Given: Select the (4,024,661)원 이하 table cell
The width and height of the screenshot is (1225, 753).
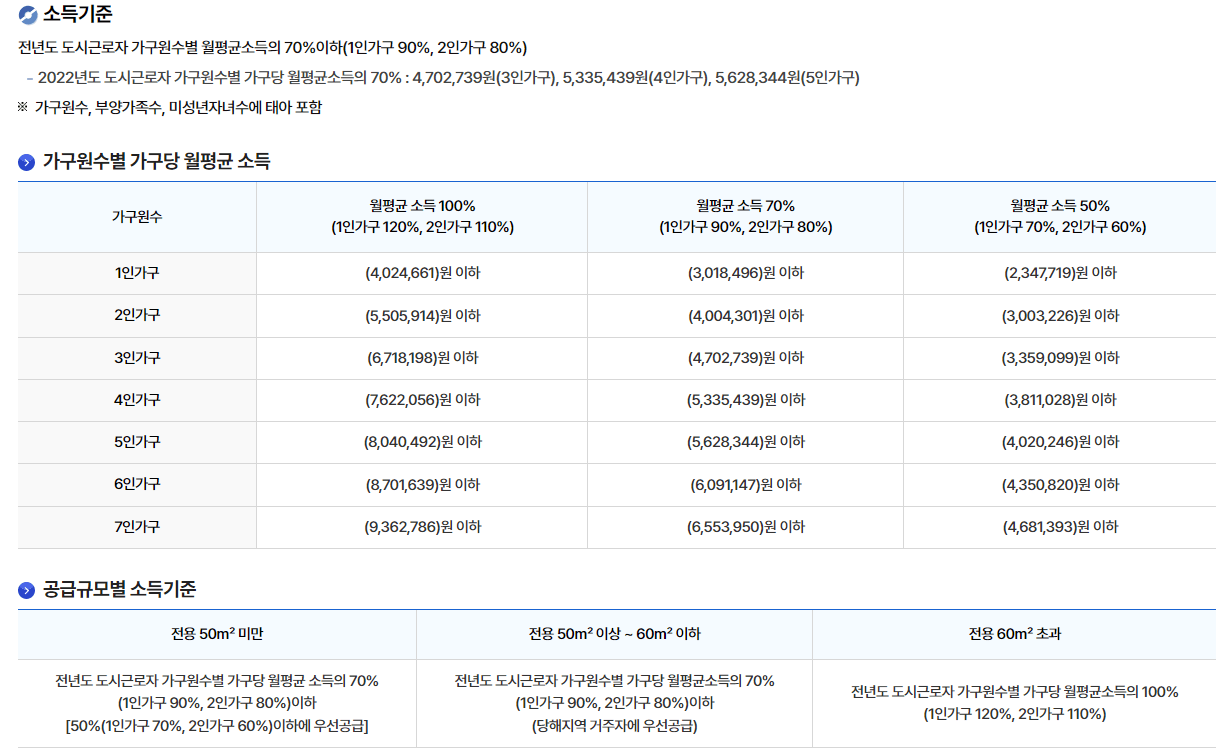Looking at the screenshot, I should (422, 273).
